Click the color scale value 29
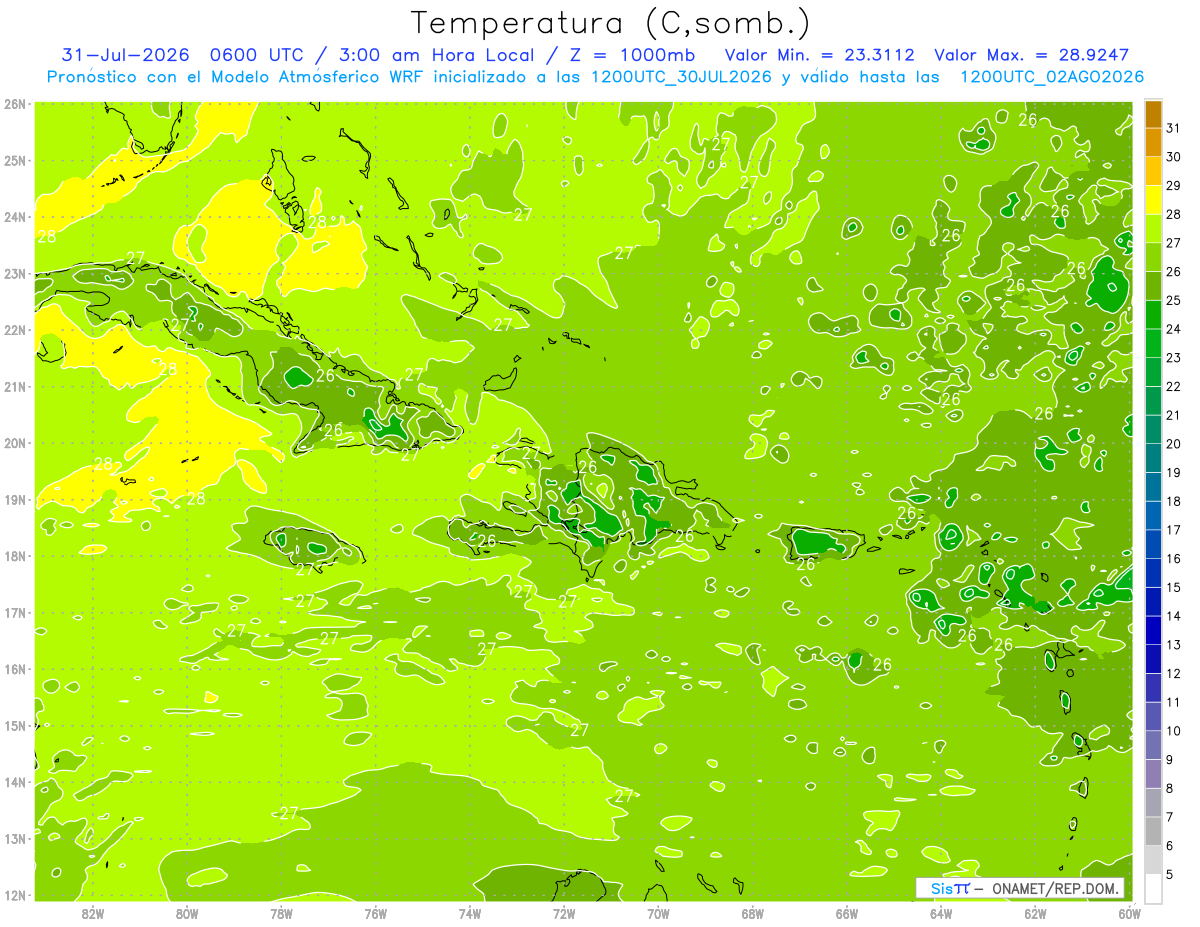The width and height of the screenshot is (1200, 927). point(1173,186)
